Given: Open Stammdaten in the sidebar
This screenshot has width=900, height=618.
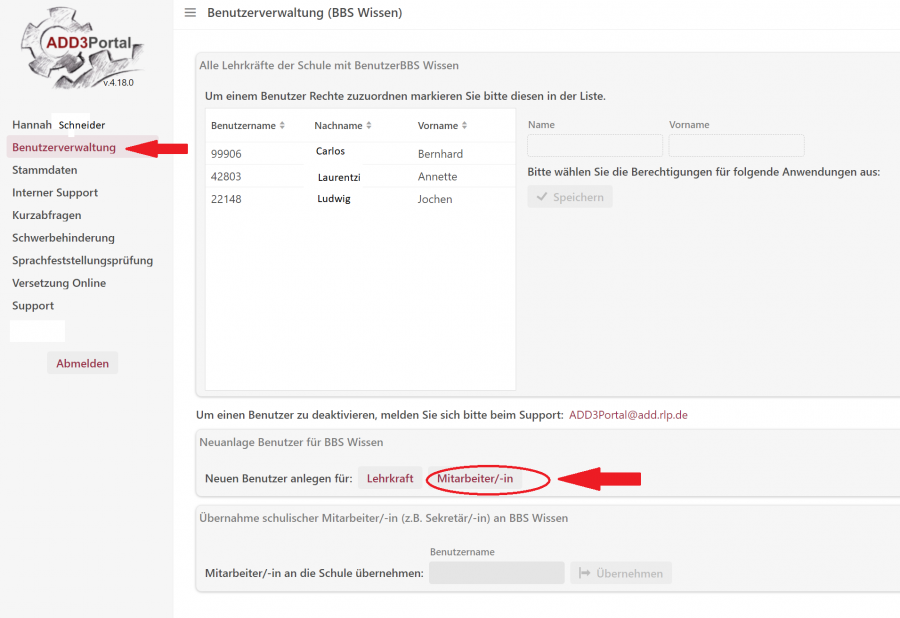Looking at the screenshot, I should tap(44, 170).
